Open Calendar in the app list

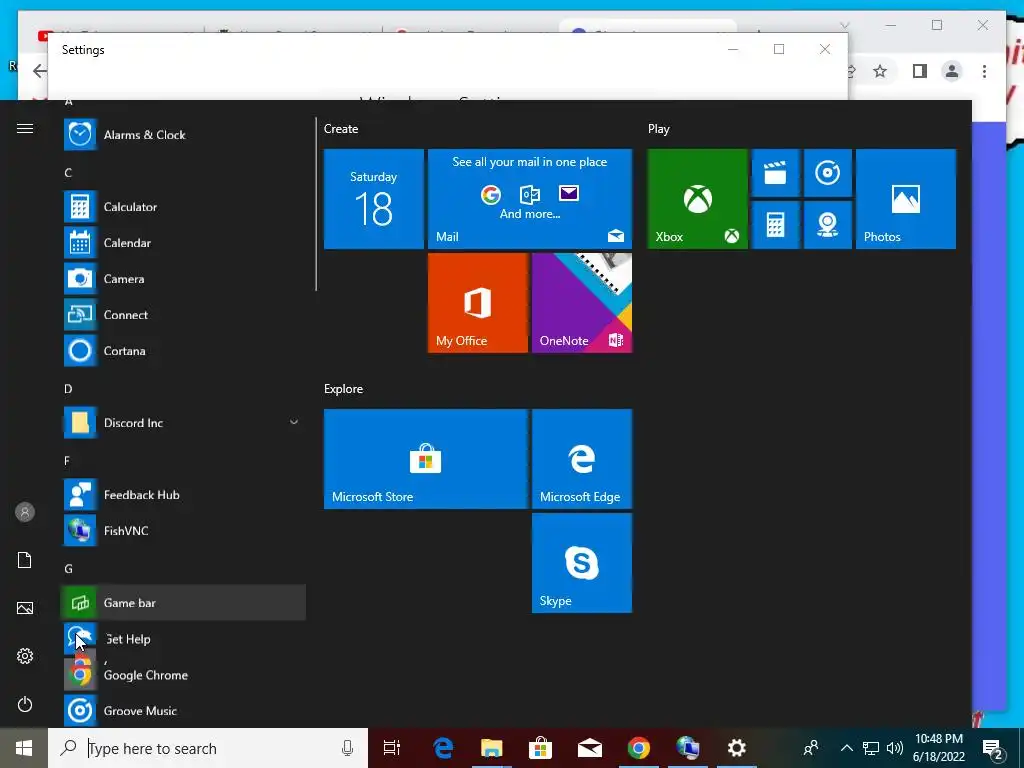pyautogui.click(x=183, y=242)
